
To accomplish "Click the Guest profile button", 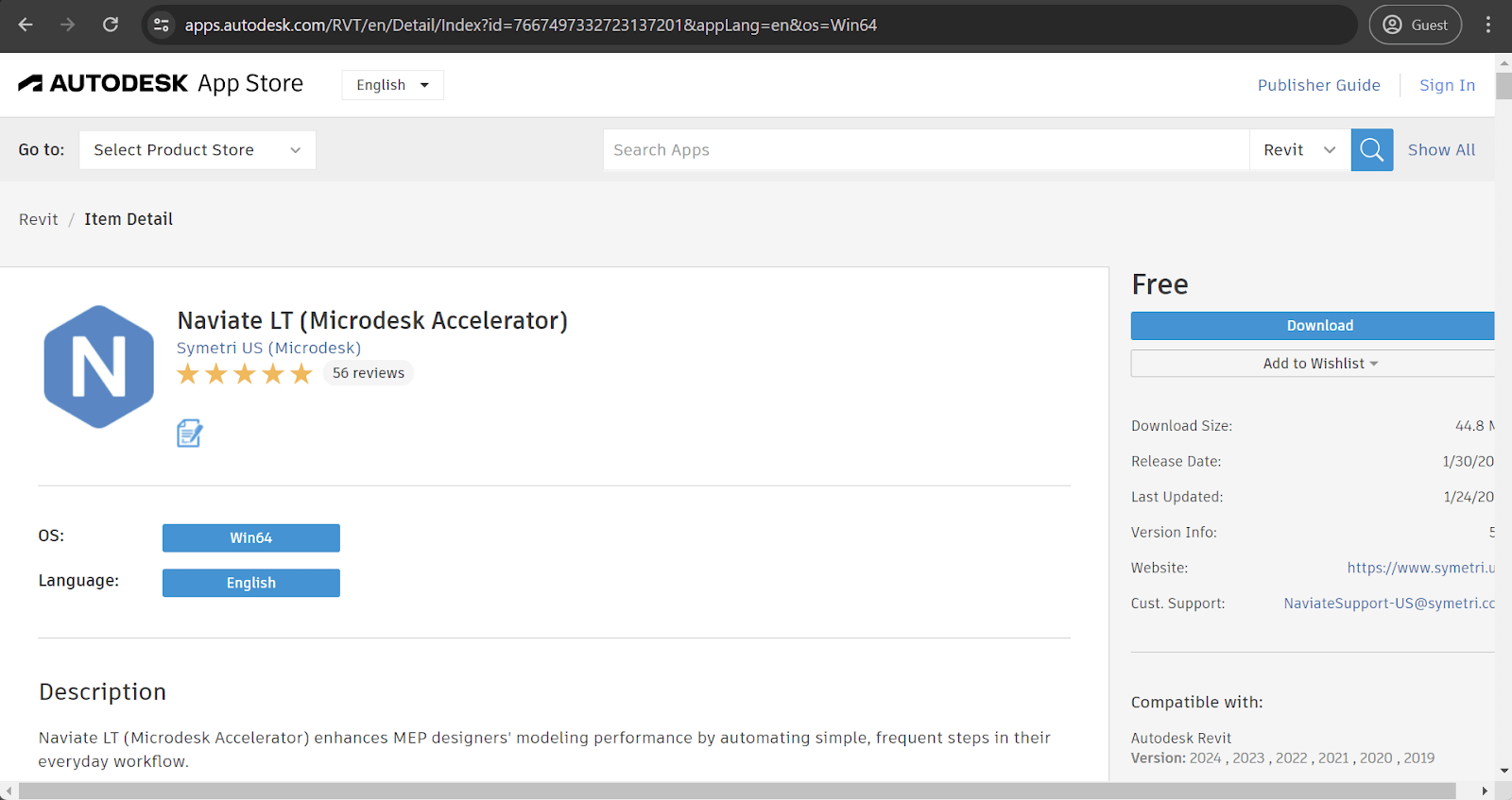I will coord(1415,26).
